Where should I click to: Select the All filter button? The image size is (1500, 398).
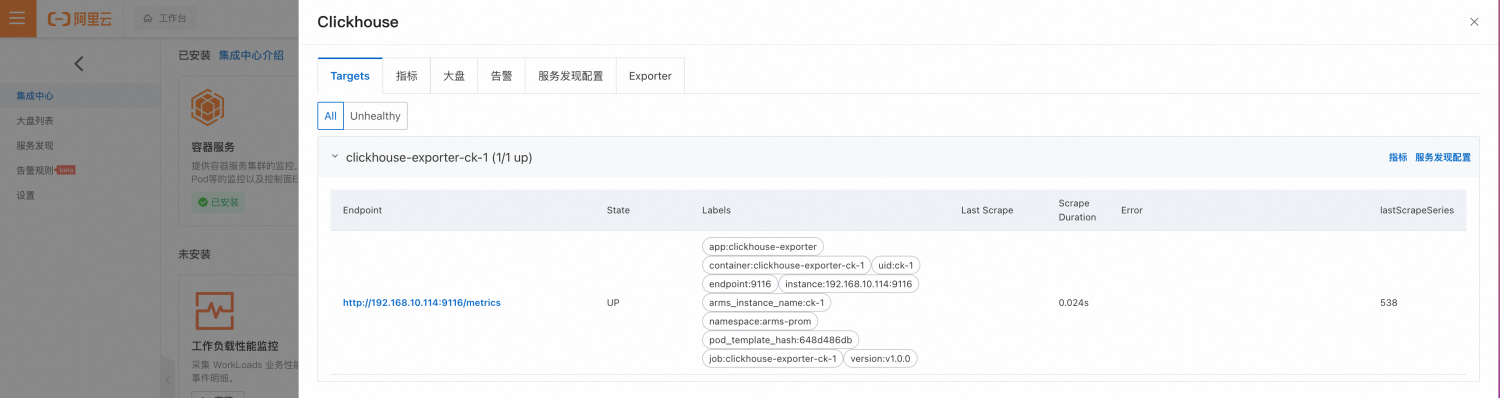point(331,116)
